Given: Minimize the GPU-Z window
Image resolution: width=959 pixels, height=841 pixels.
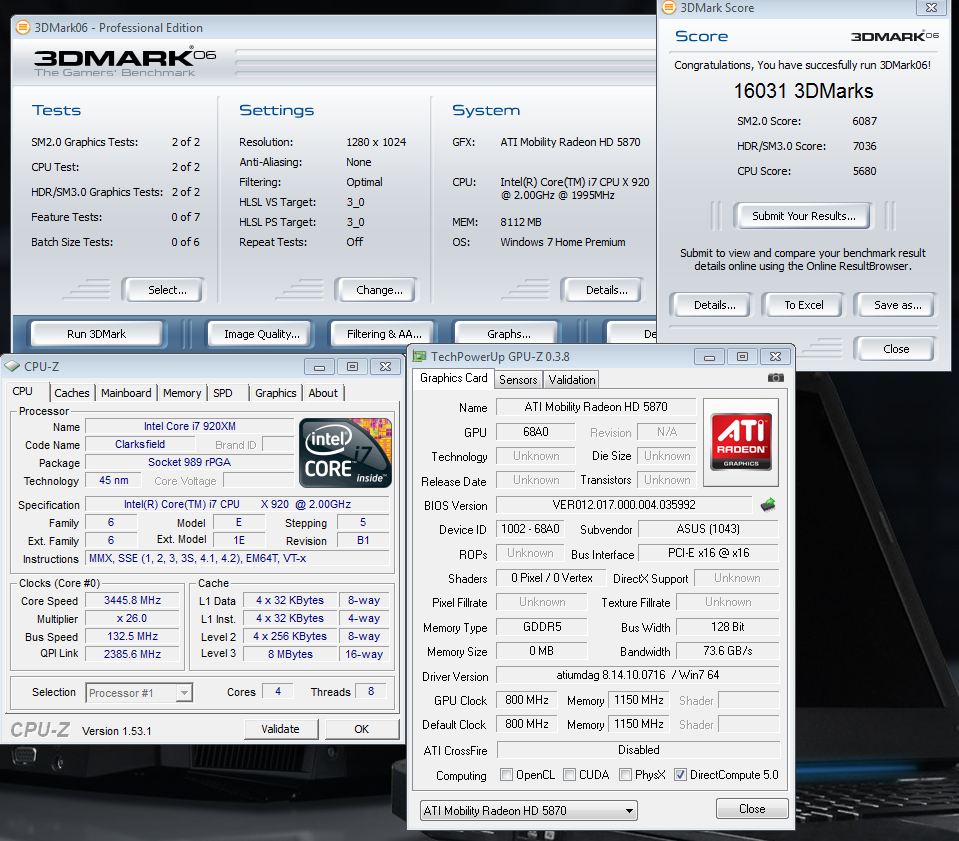Looking at the screenshot, I should (709, 357).
